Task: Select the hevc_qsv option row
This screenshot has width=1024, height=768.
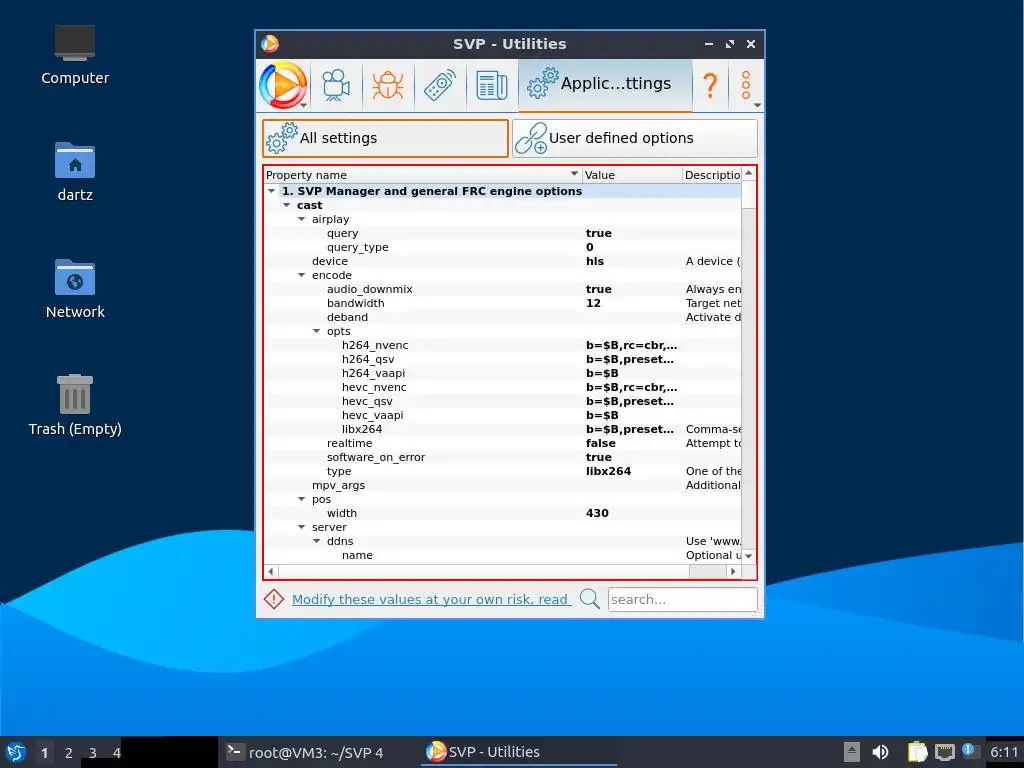Action: coord(502,402)
